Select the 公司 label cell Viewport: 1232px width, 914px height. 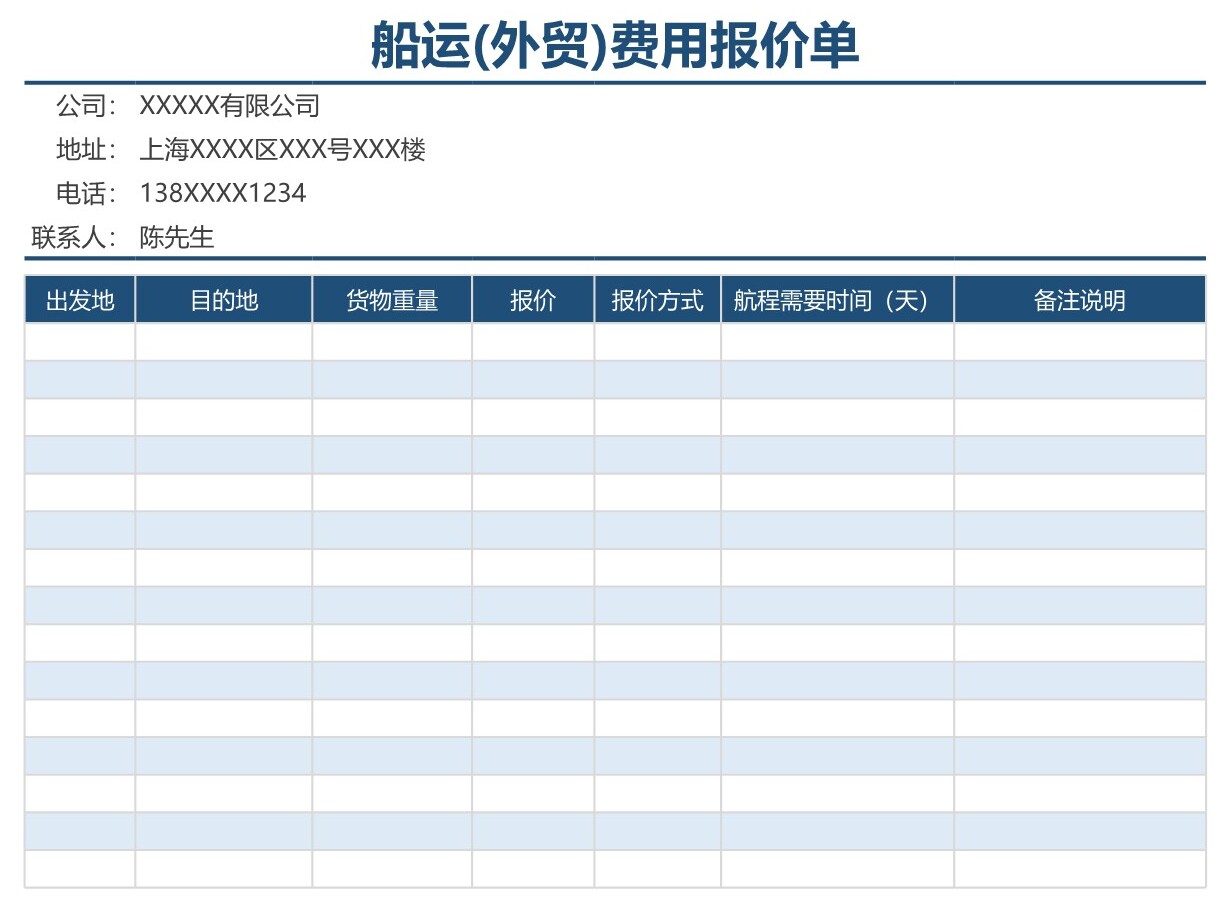(86, 105)
